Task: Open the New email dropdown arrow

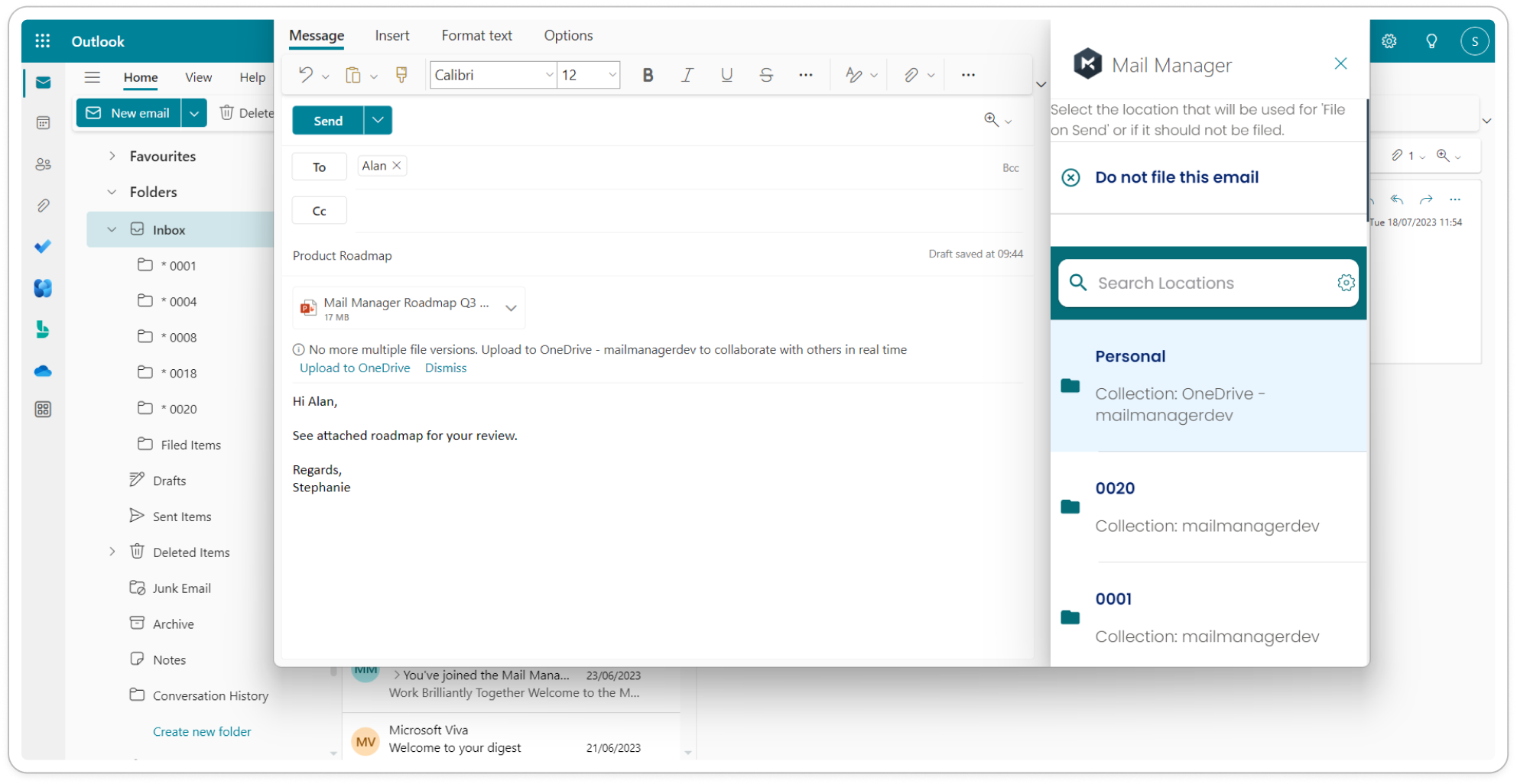Action: tap(194, 113)
